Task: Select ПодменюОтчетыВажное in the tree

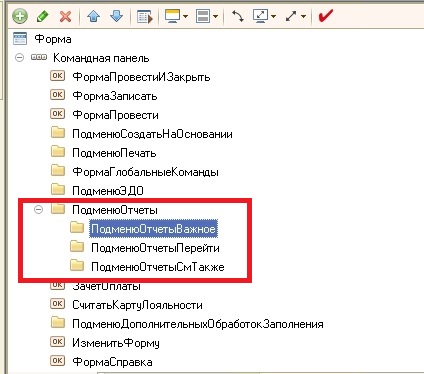Action: 153,229
